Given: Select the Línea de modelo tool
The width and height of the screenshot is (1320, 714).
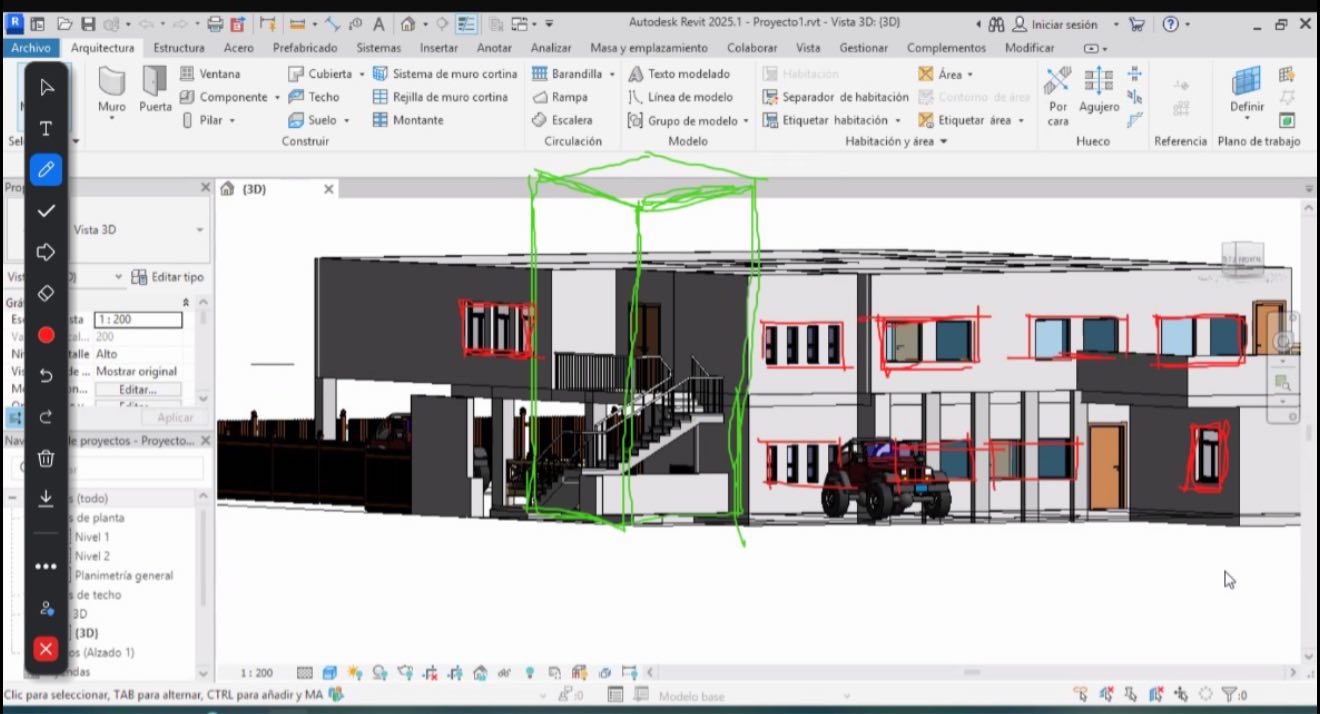Looking at the screenshot, I should (680, 97).
